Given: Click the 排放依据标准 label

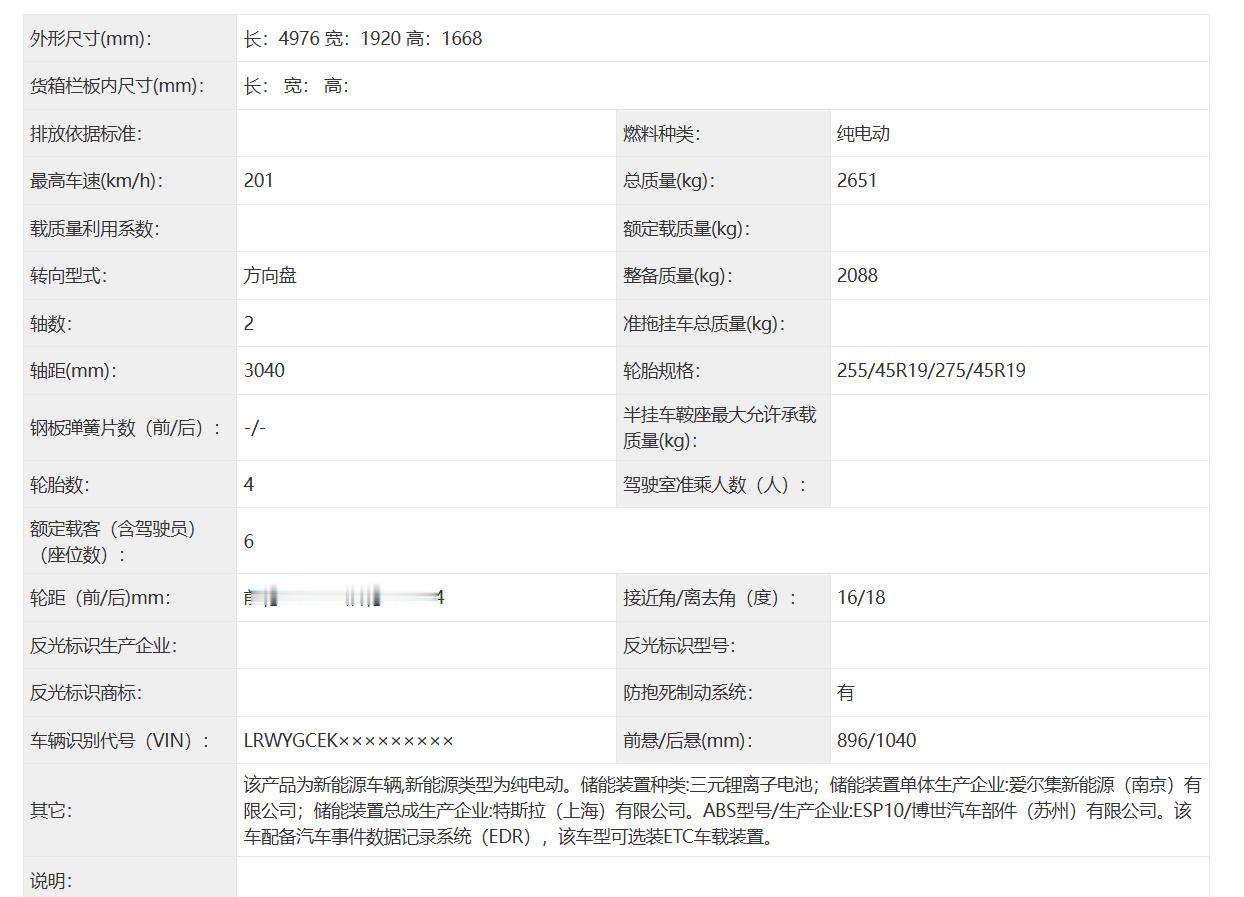Looking at the screenshot, I should point(86,134).
